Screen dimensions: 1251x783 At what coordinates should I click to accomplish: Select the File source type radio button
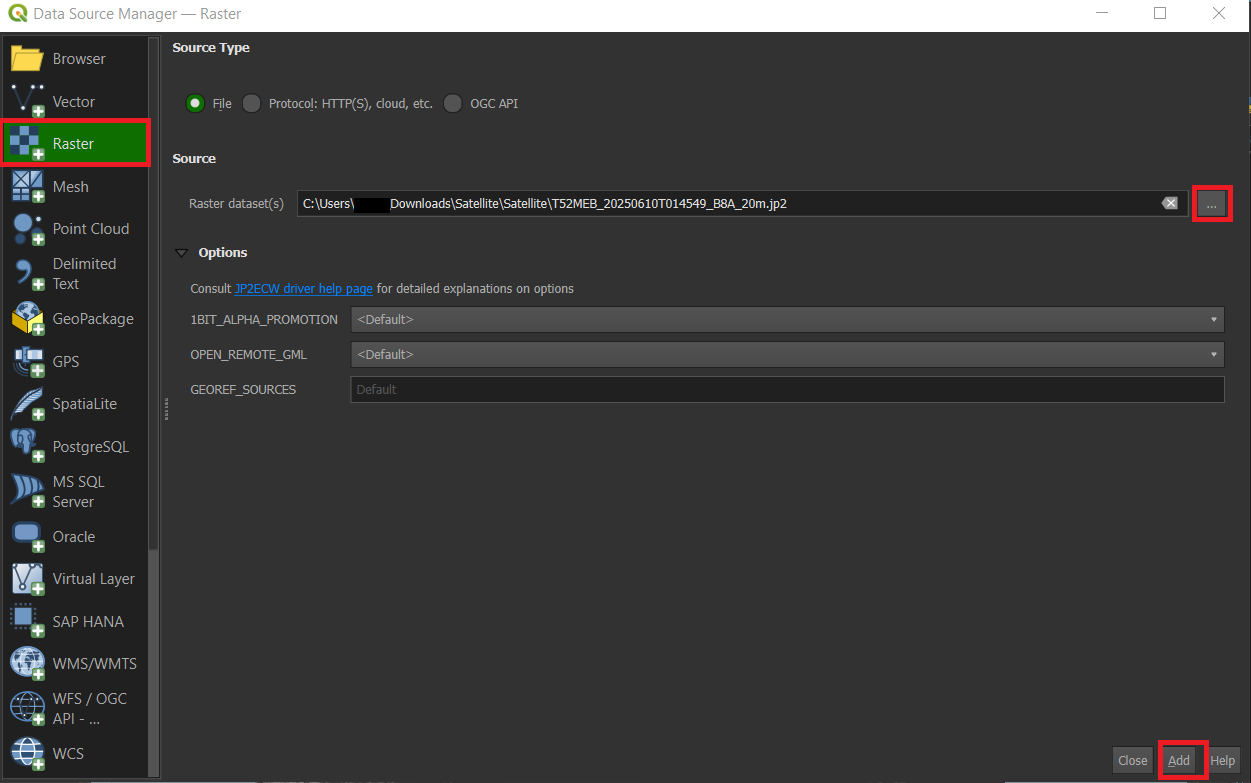(x=196, y=103)
